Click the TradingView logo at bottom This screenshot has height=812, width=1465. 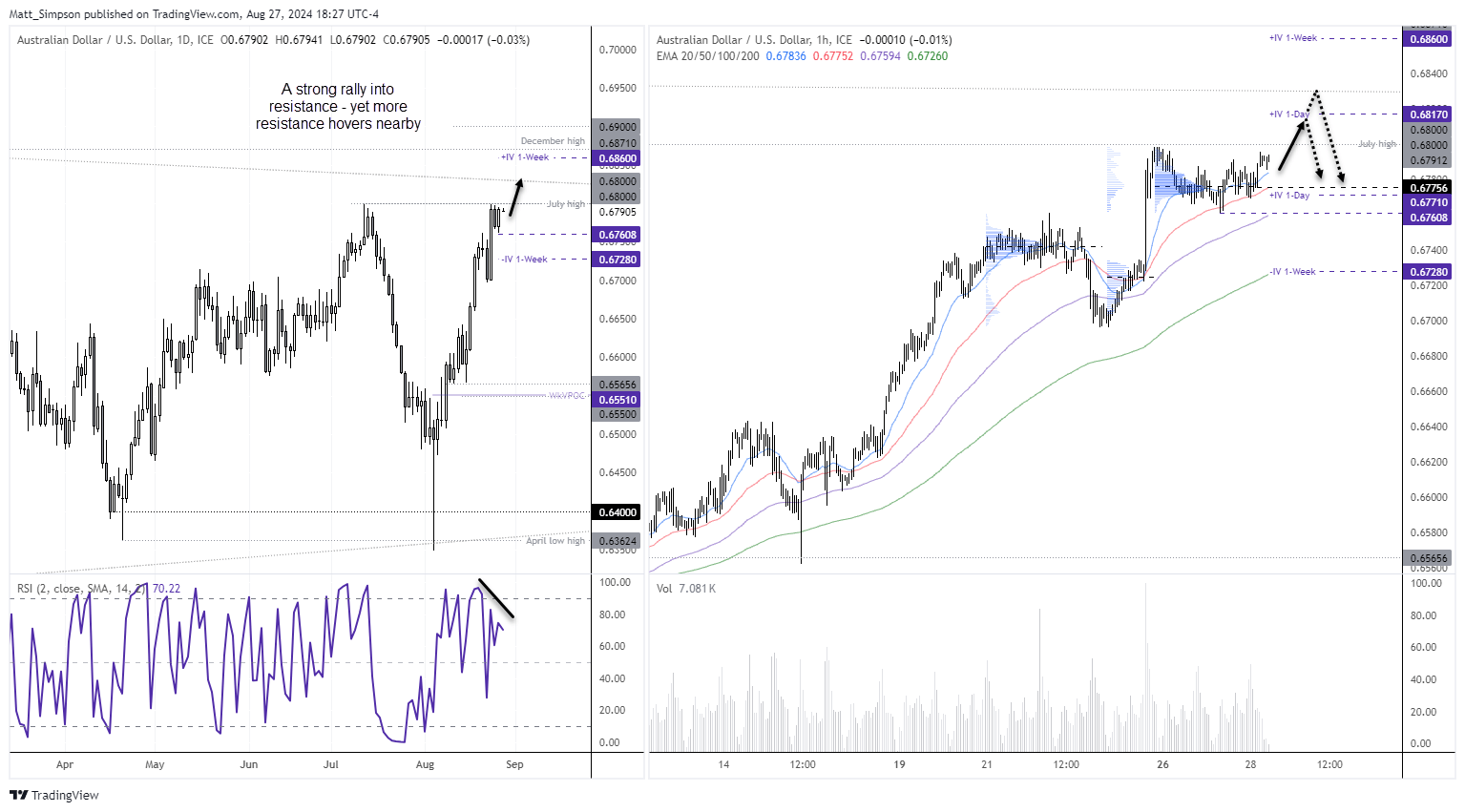point(54,795)
